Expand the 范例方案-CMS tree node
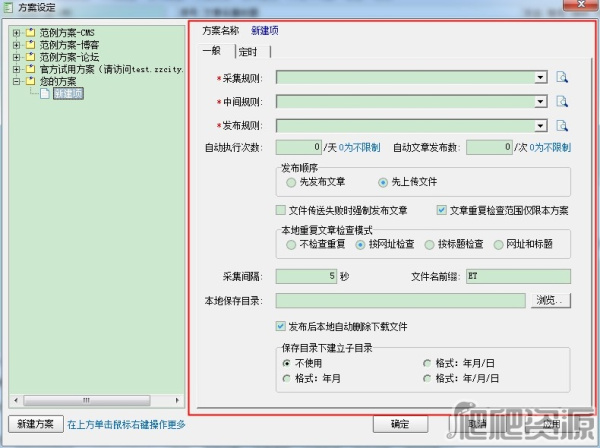Viewport: 600px width, 448px height. 16,33
